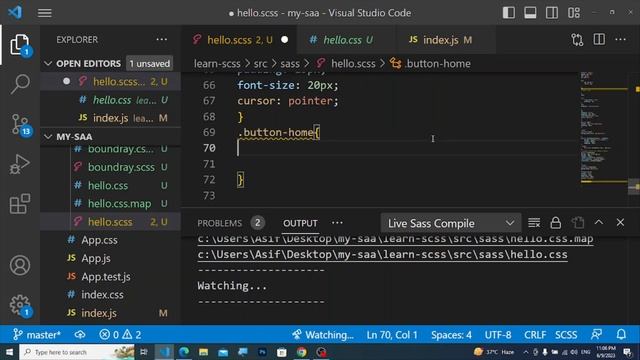Open the Explorer view in activity bar
The image size is (640, 360).
click(20, 44)
